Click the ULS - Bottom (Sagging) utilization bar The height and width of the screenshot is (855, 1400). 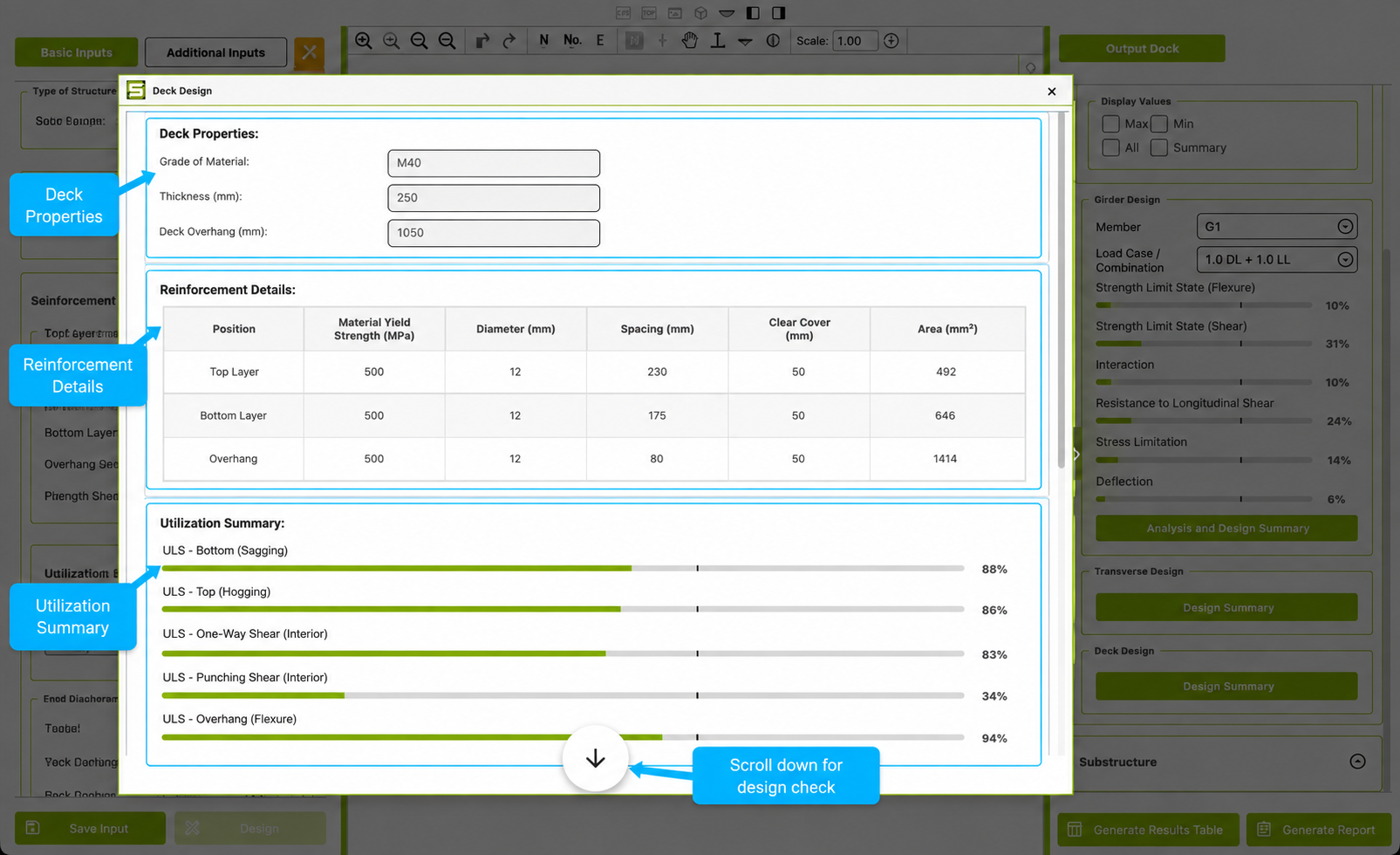click(563, 568)
